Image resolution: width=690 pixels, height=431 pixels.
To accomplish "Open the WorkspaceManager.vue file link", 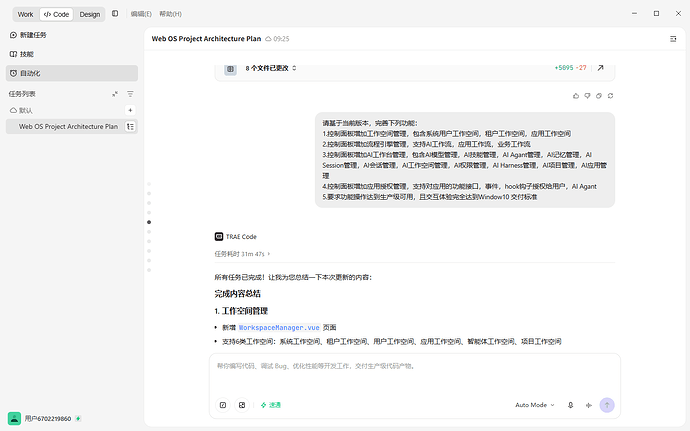I will tap(279, 328).
